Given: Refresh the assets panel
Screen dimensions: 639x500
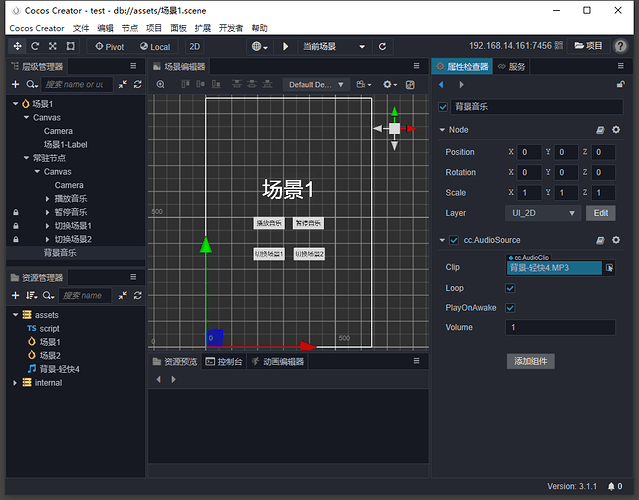Looking at the screenshot, I should pyautogui.click(x=138, y=295).
